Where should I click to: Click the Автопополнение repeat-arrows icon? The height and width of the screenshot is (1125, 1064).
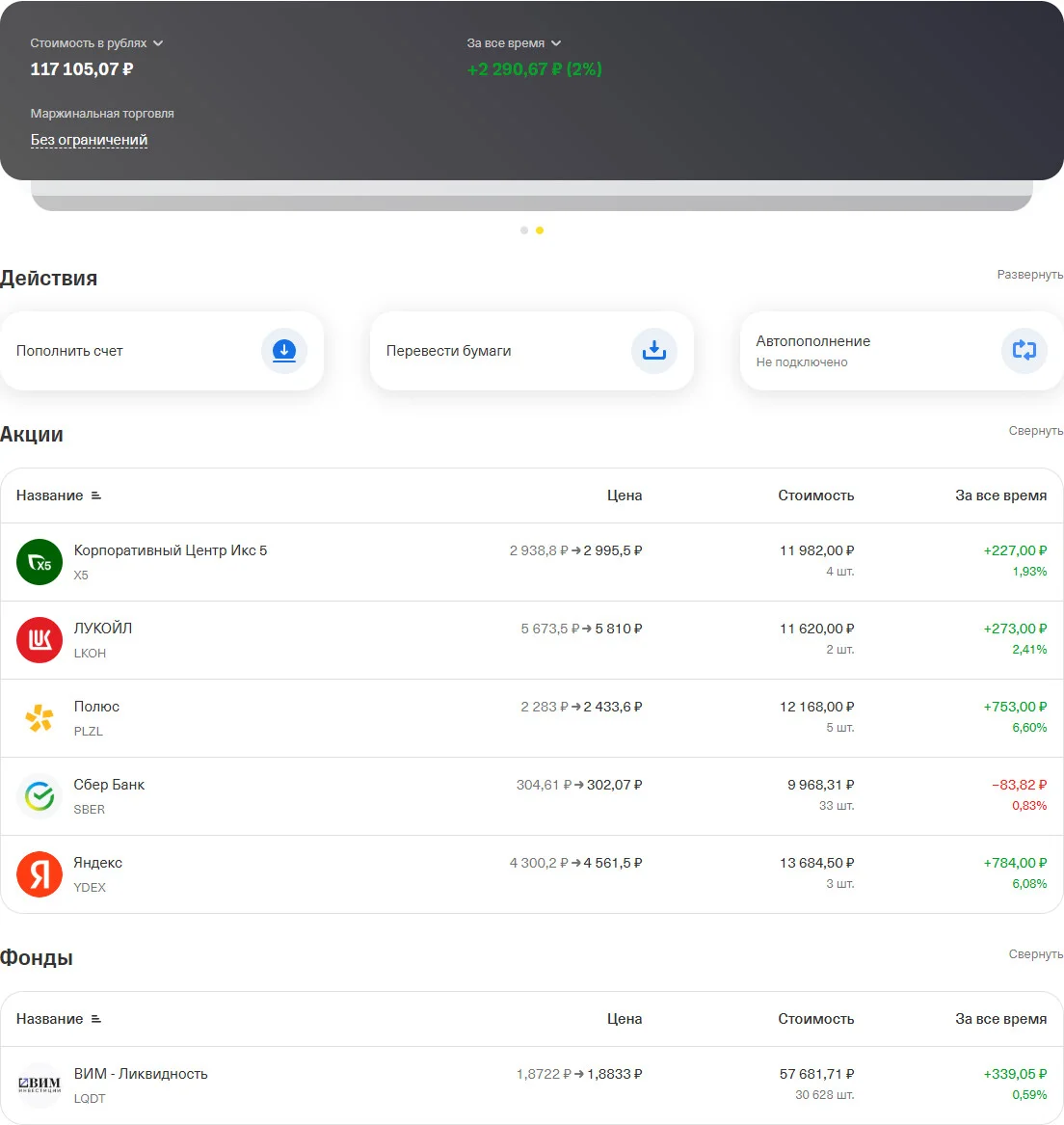click(1024, 351)
